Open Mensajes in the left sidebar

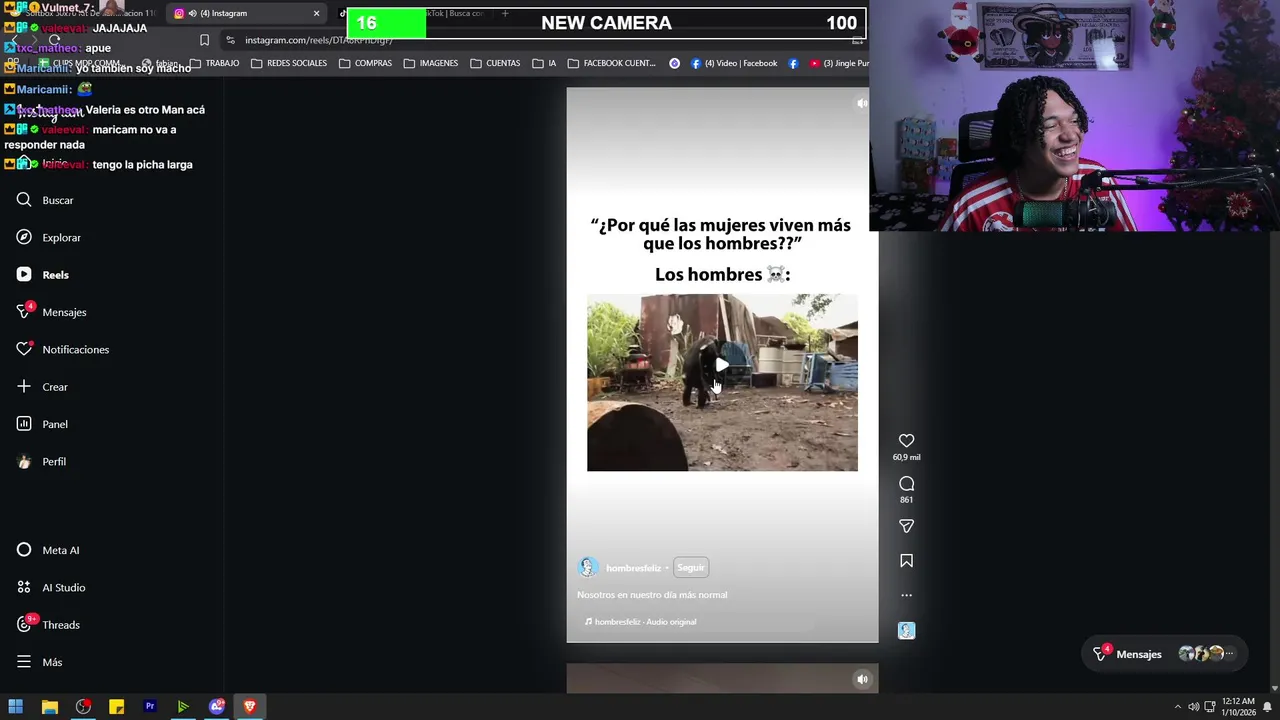pos(51,312)
